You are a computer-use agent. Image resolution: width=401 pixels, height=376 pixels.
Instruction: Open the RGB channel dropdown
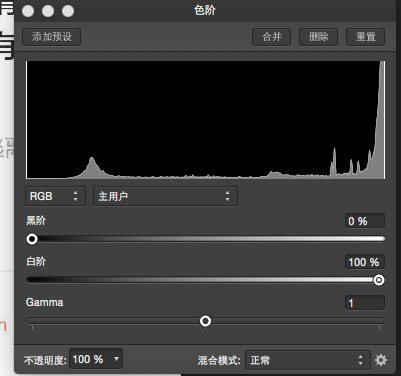tap(55, 196)
